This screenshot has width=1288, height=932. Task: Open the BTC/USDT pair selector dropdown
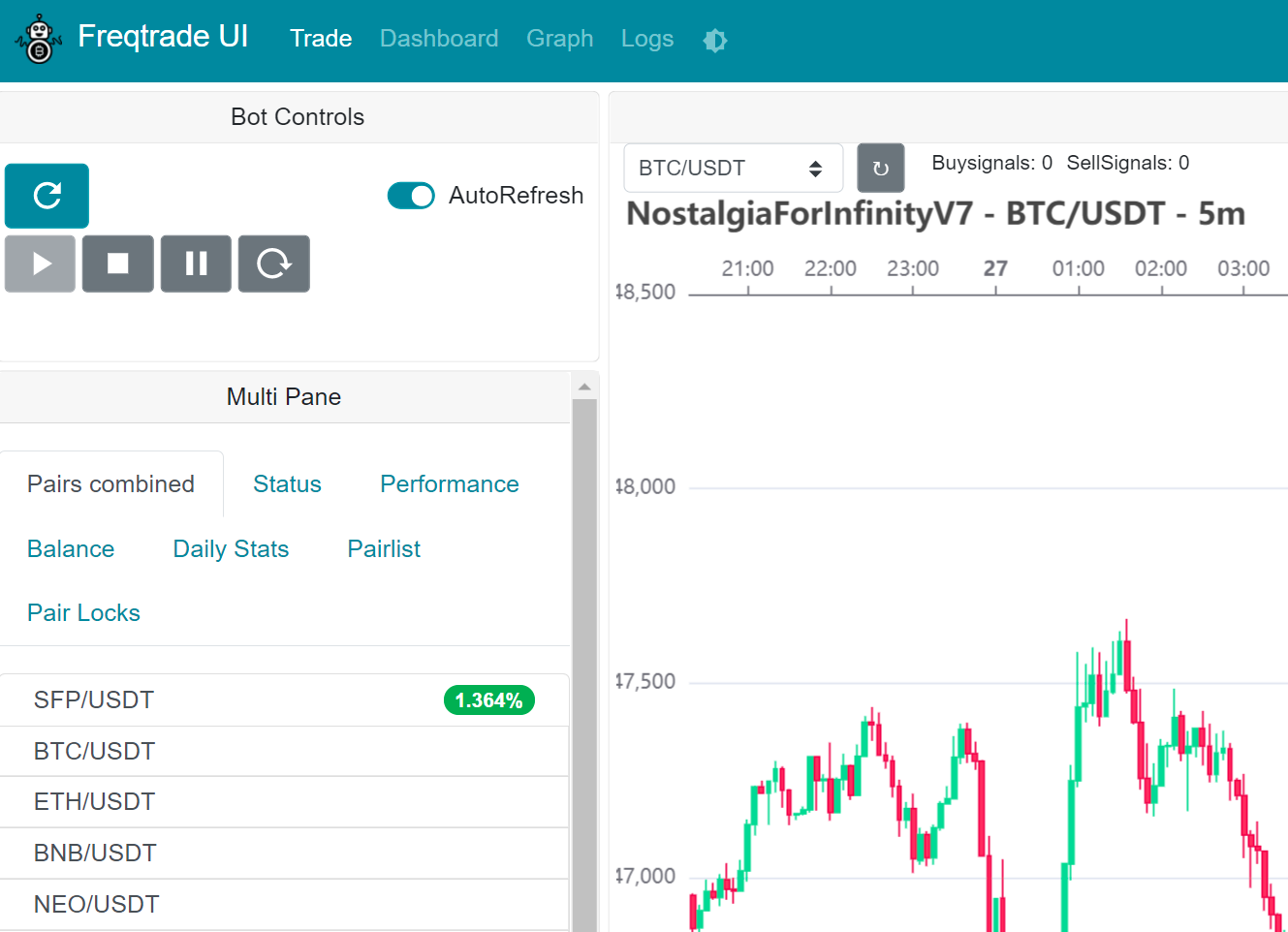click(733, 167)
